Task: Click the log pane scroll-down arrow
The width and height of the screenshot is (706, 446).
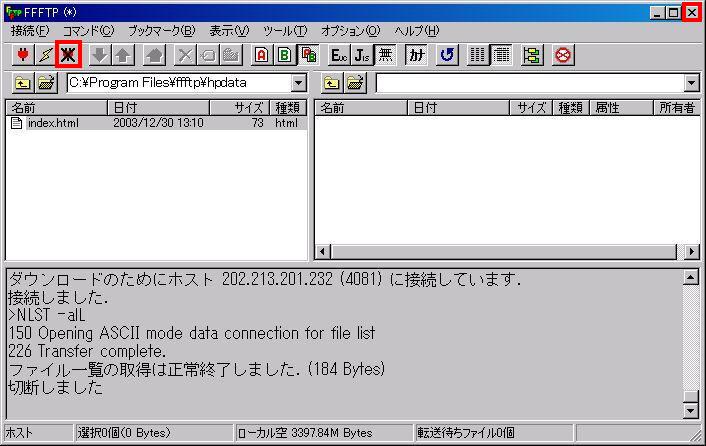Action: pyautogui.click(x=690, y=410)
